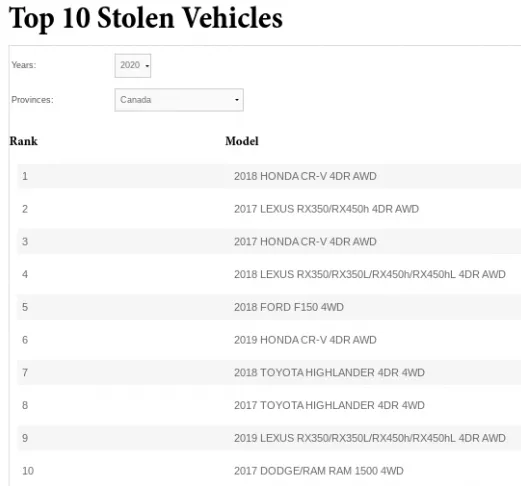This screenshot has width=521, height=486.
Task: Click the Model column header
Action: pos(242,141)
